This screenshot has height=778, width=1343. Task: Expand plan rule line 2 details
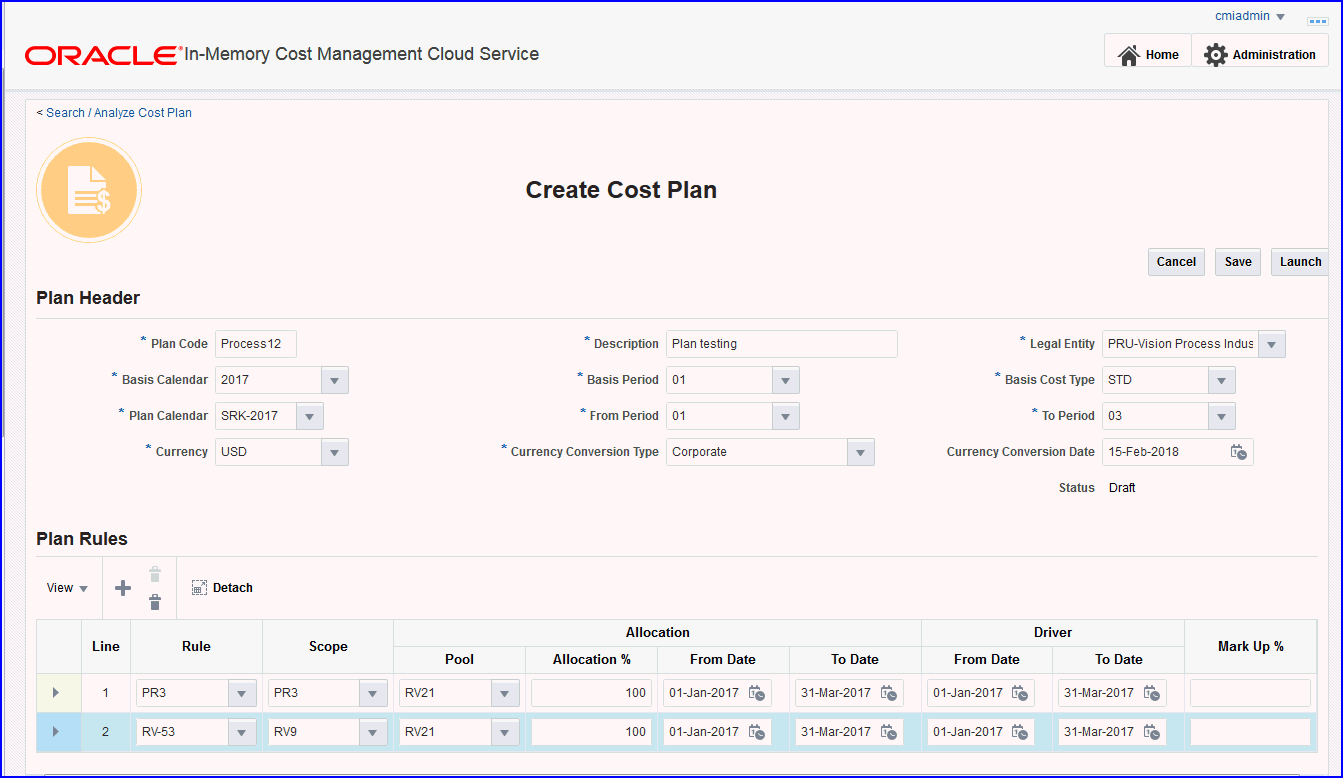coord(56,732)
